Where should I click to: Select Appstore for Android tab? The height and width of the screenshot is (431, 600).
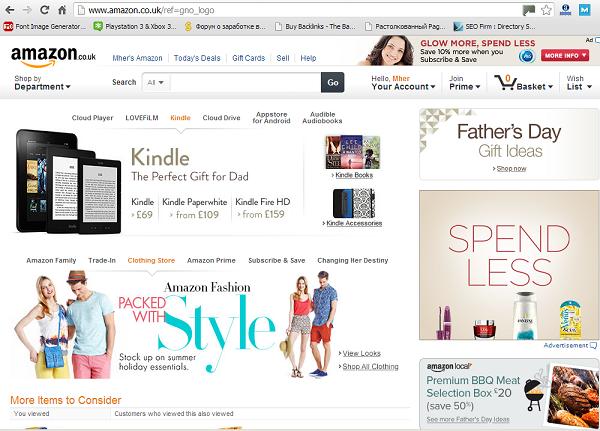click(271, 118)
